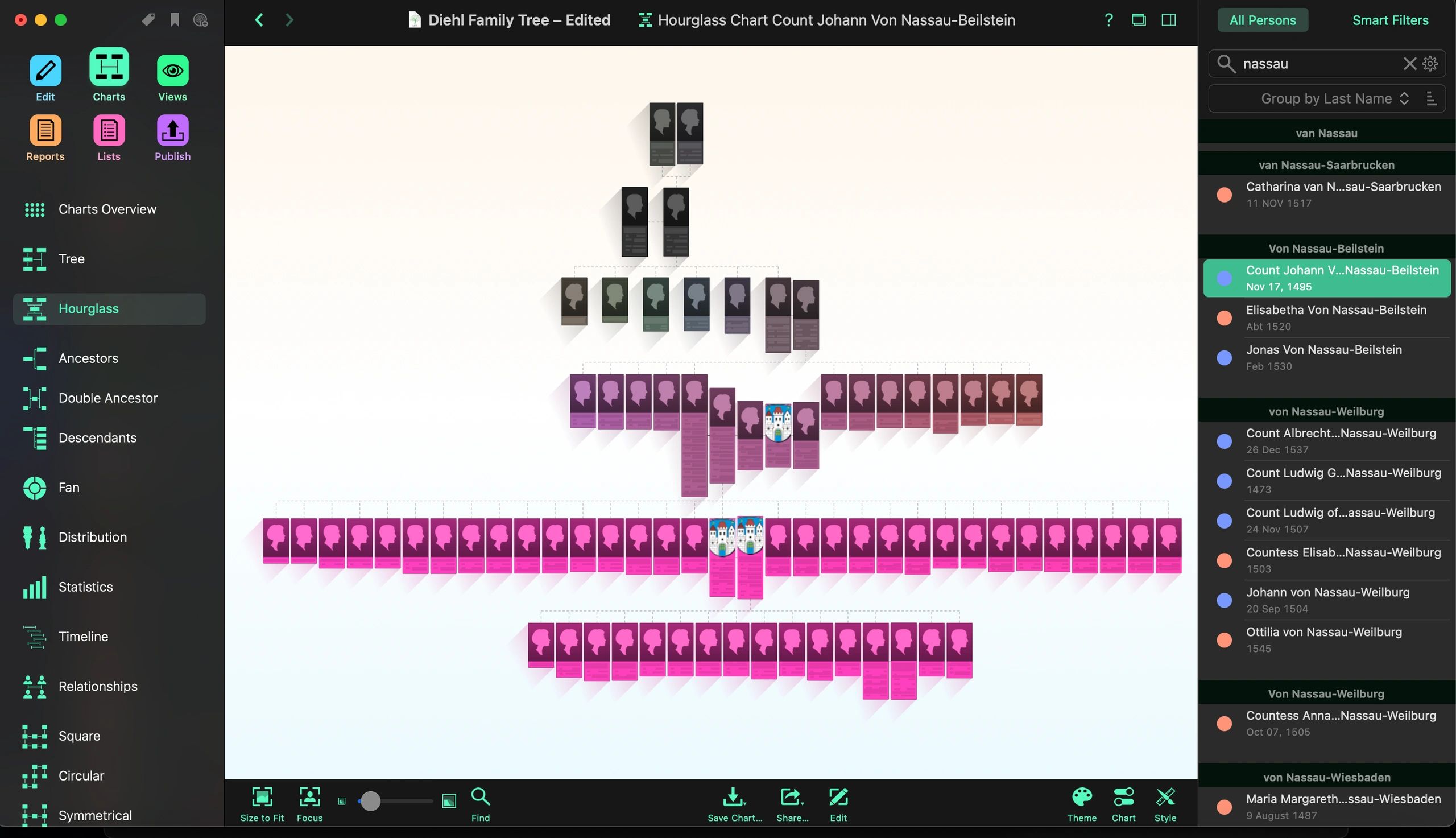Click the Focus chart icon

(309, 798)
